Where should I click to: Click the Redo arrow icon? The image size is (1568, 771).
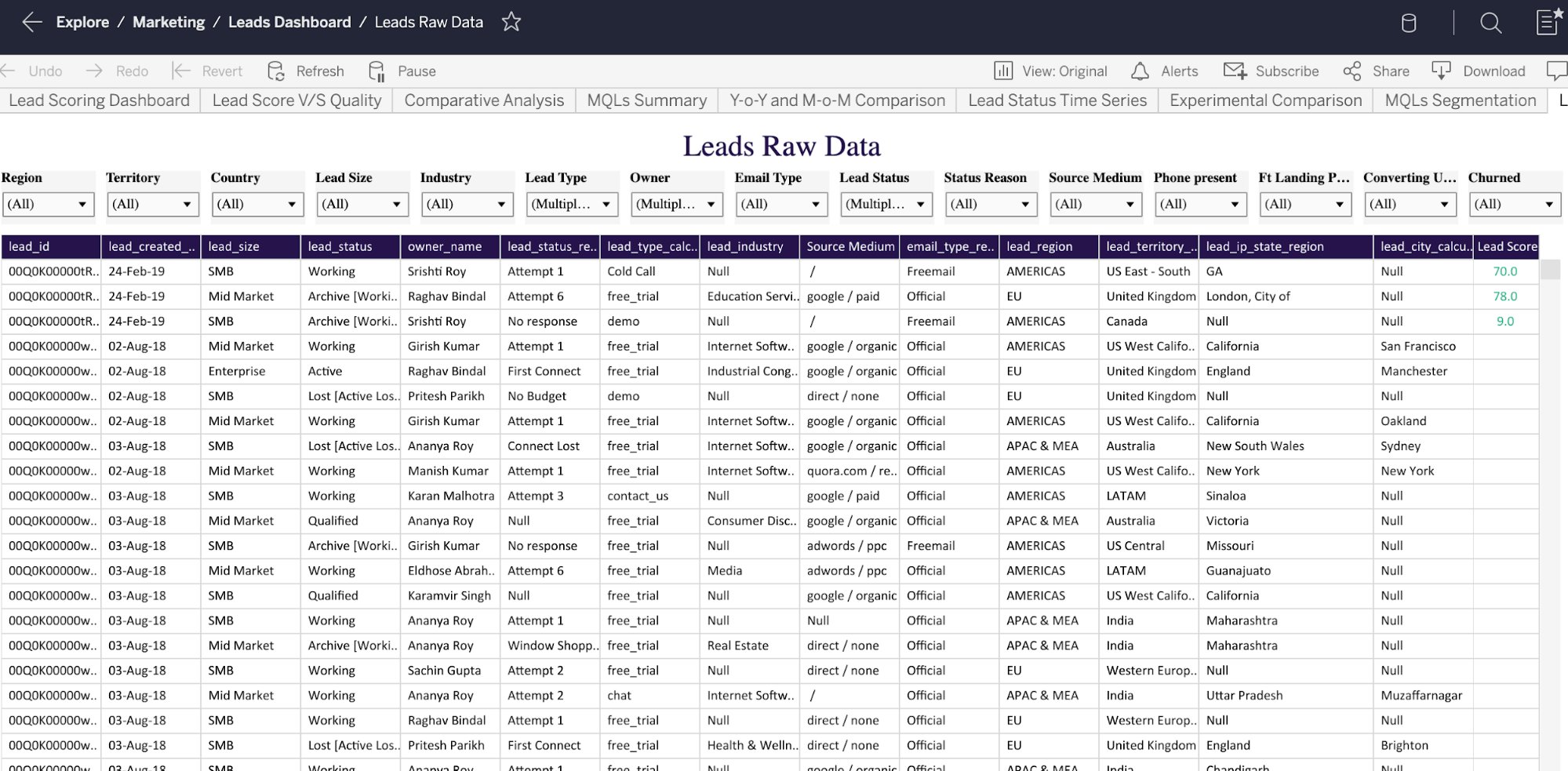pyautogui.click(x=95, y=71)
